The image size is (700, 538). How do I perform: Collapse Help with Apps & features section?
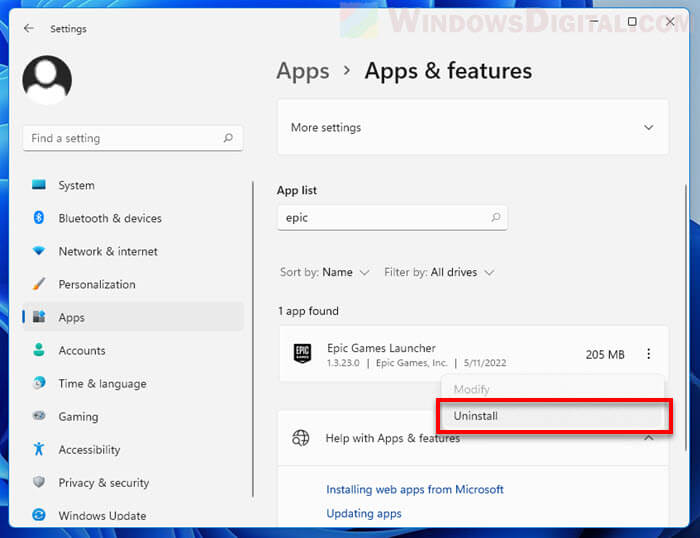(x=649, y=438)
